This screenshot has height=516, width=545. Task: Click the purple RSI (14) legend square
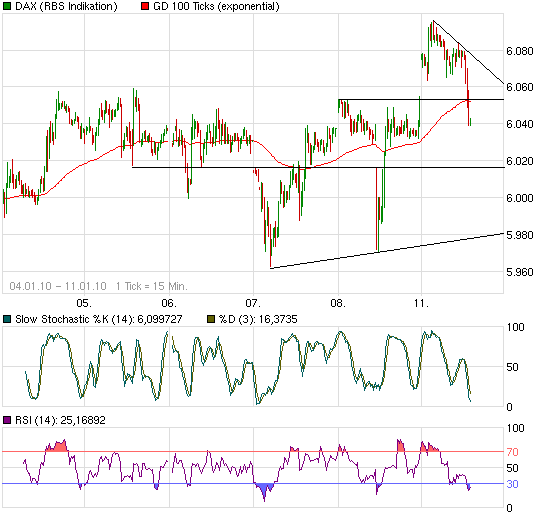tap(7, 420)
